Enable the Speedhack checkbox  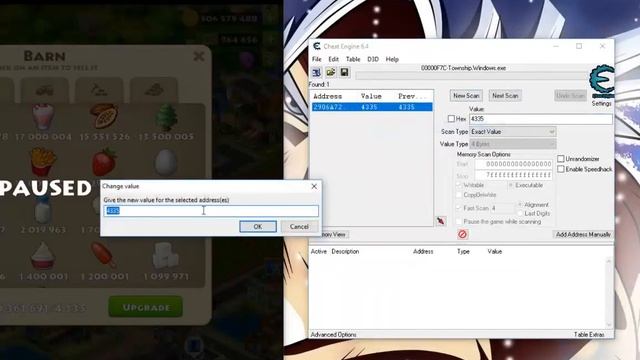click(x=561, y=169)
